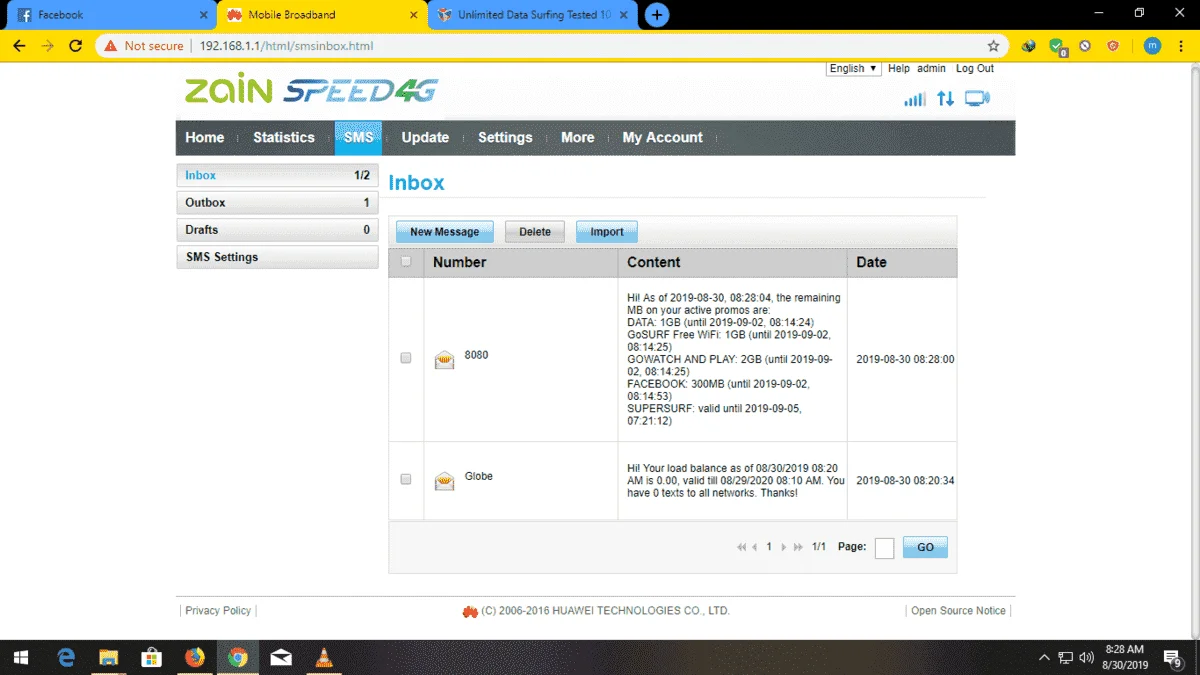Tick the select-all checkbox in header
This screenshot has height=675, width=1200.
pyautogui.click(x=405, y=262)
